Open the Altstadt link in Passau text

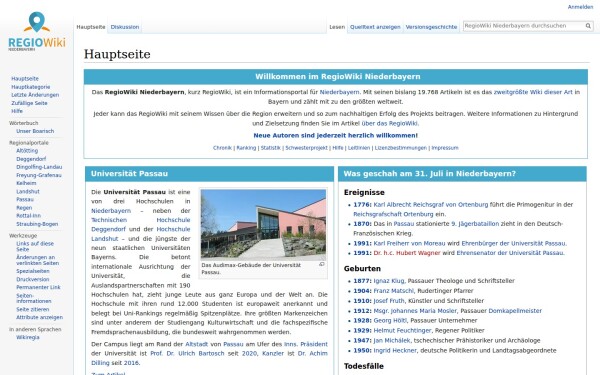click(197, 344)
